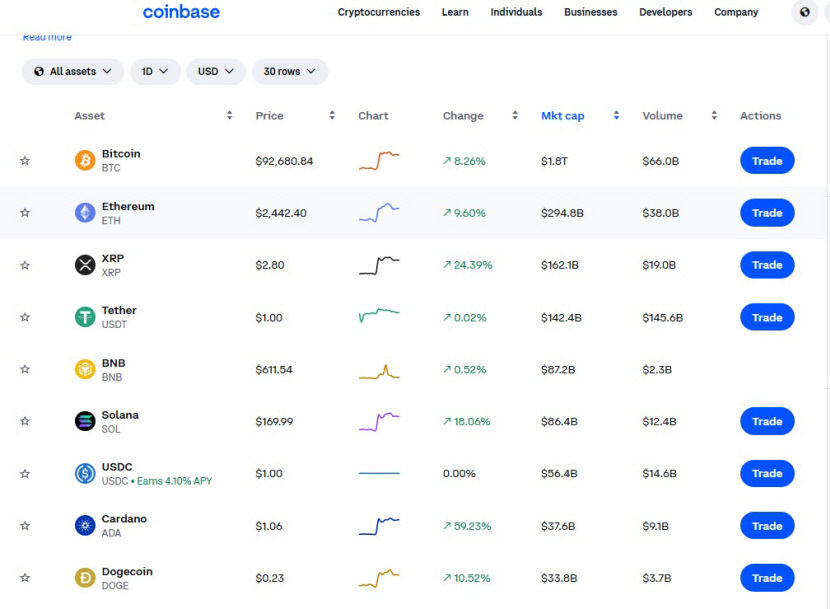Viewport: 830px width, 609px height.
Task: Open the 30 rows dropdown
Action: coord(290,71)
